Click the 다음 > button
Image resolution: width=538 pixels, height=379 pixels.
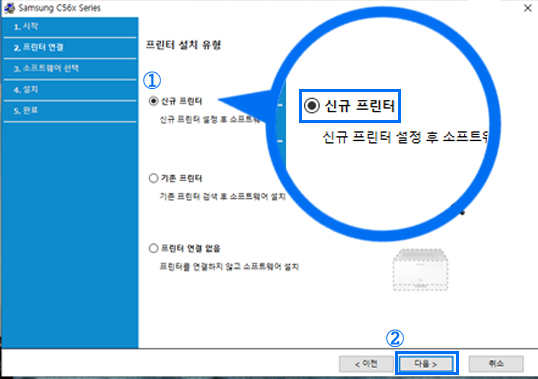[426, 364]
